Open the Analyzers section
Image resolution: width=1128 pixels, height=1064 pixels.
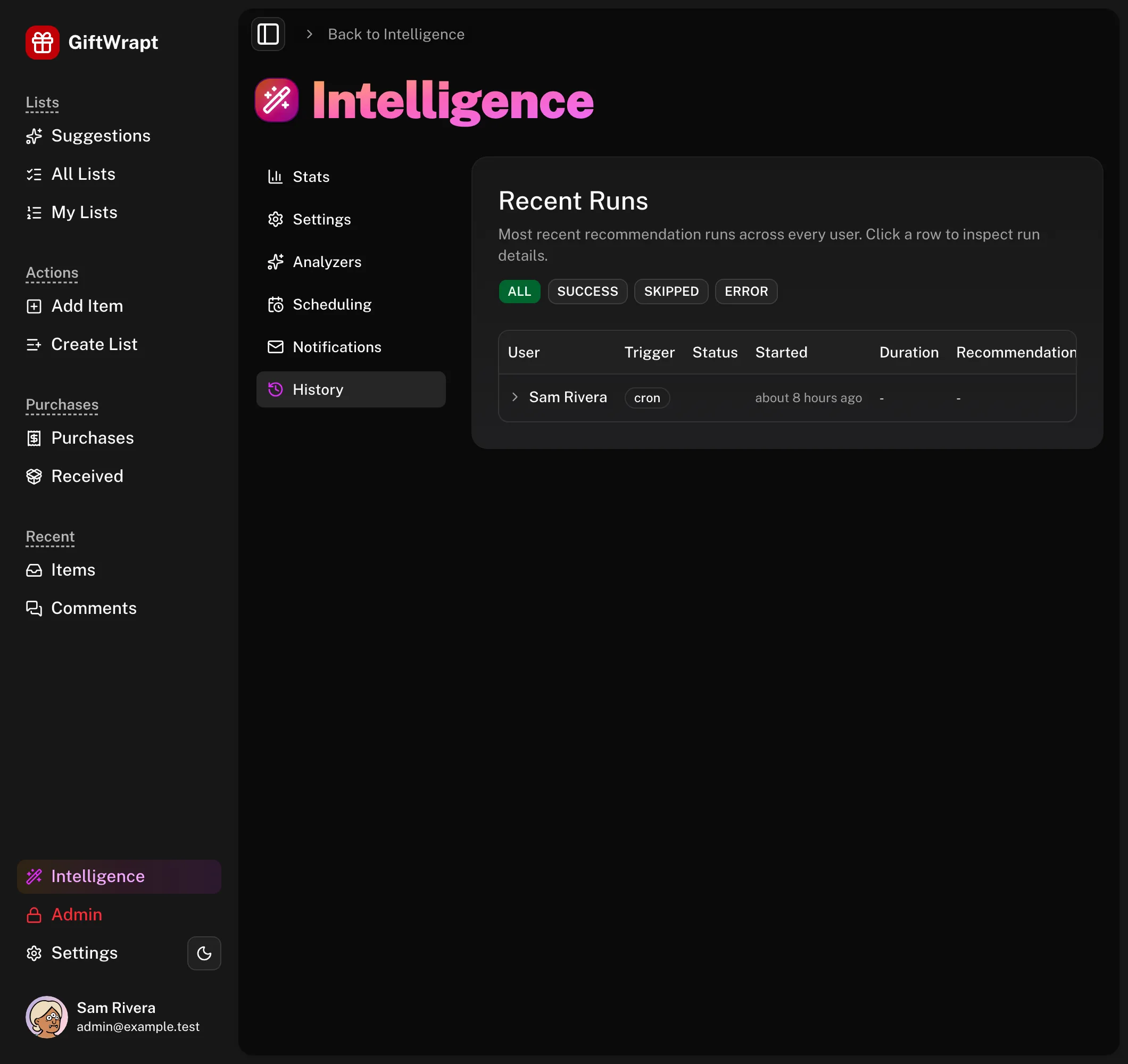coord(351,262)
